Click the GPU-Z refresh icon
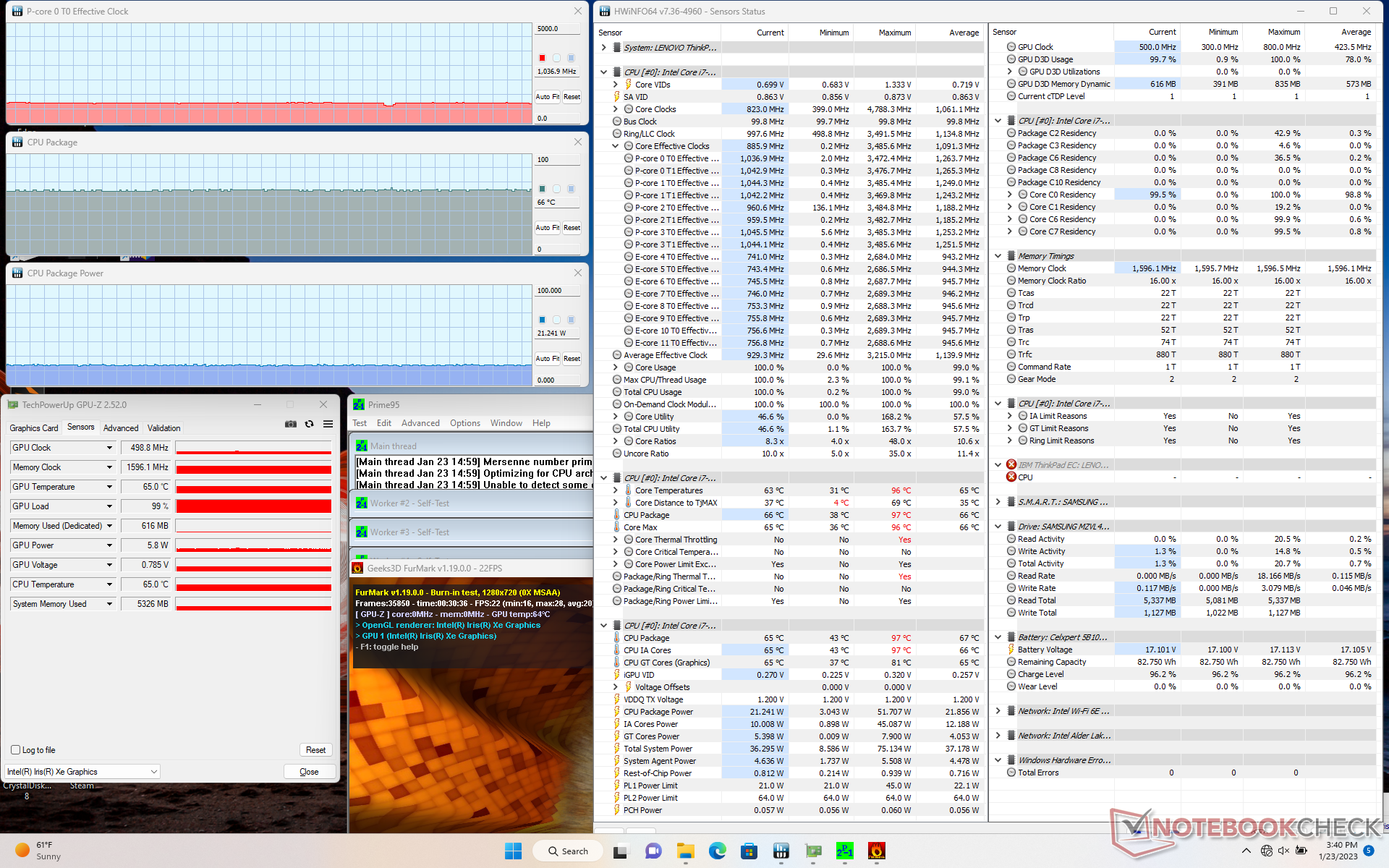 point(310,424)
